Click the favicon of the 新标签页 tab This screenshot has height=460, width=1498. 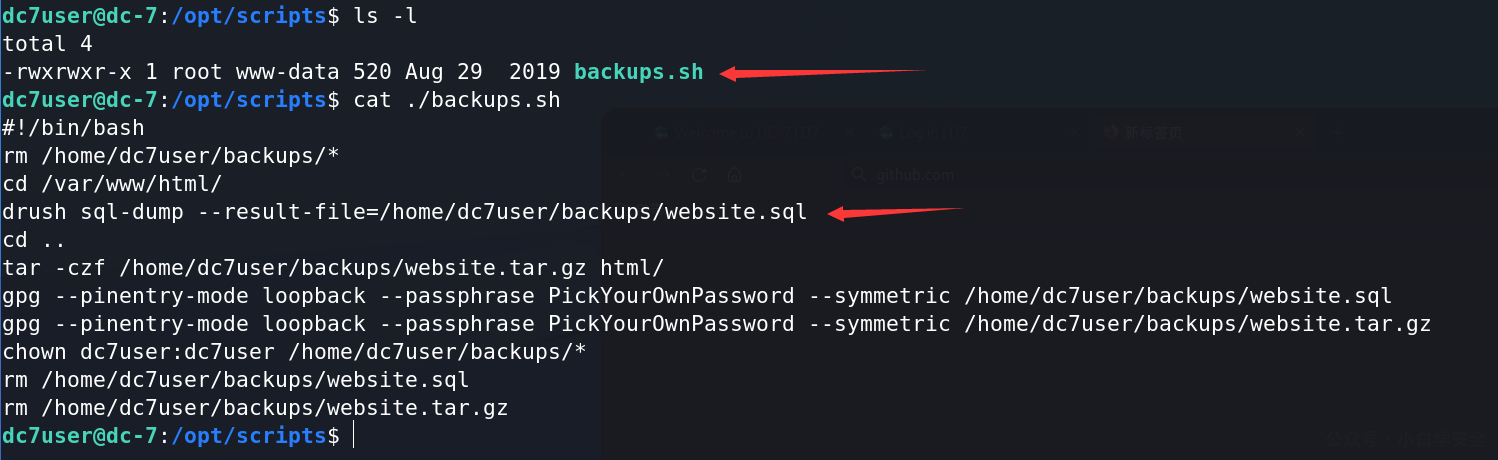point(1111,132)
